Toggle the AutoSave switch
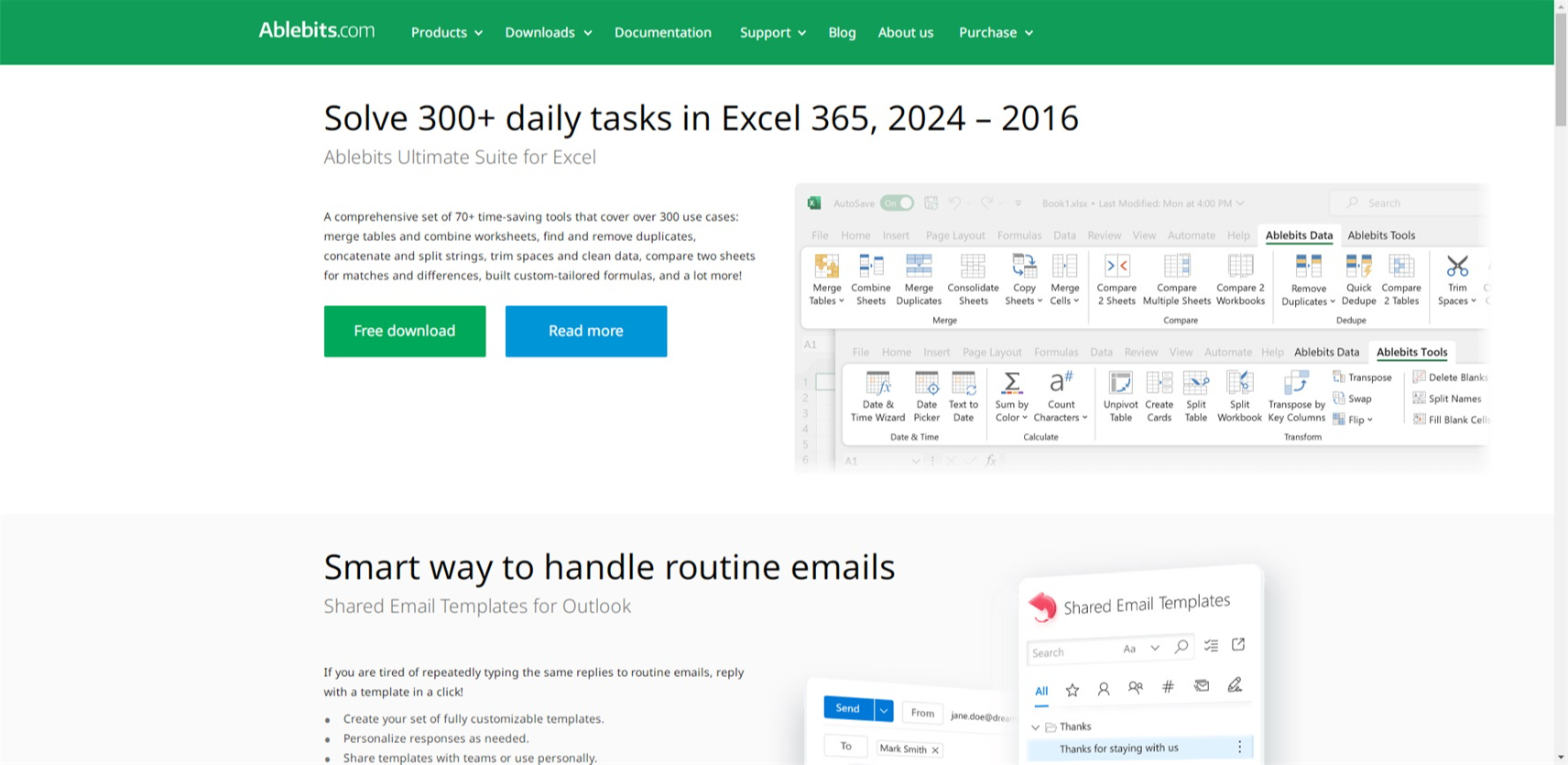Viewport: 1568px width, 765px height. [x=897, y=203]
